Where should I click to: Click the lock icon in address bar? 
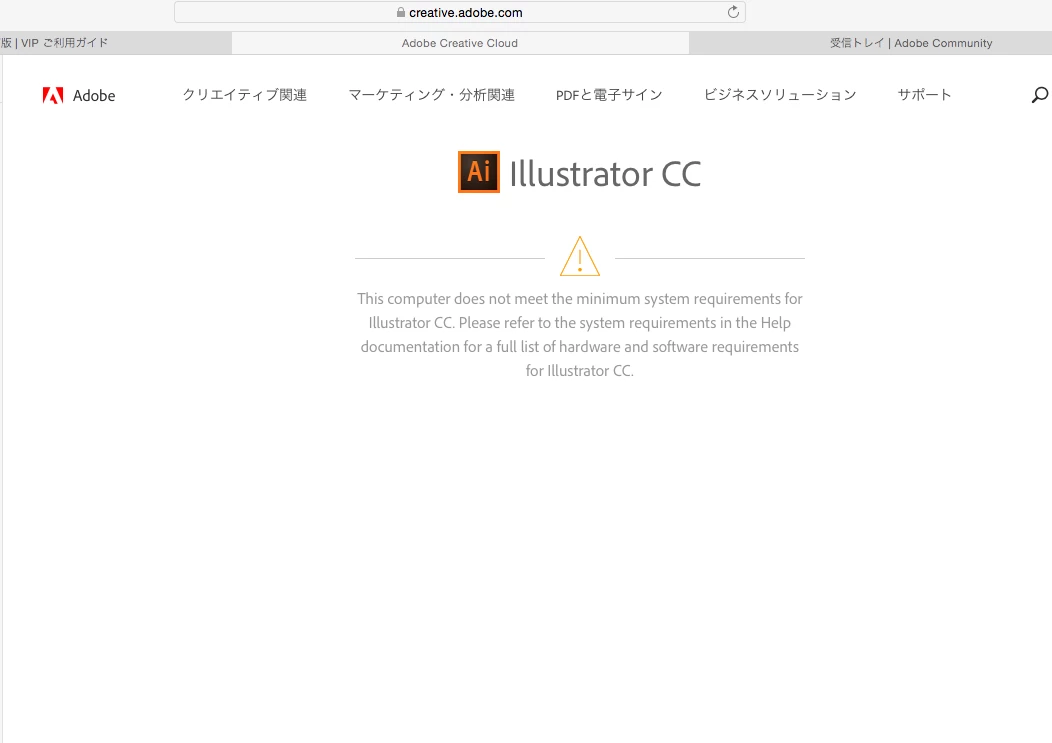pos(401,12)
